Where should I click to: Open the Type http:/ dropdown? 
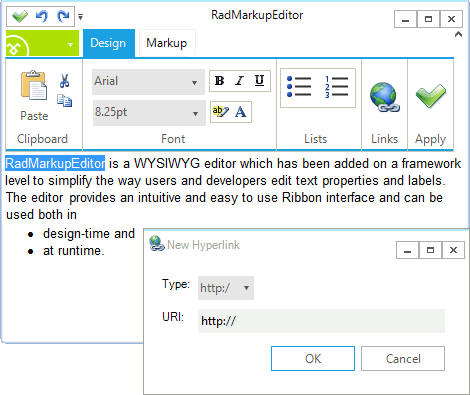coord(226,288)
